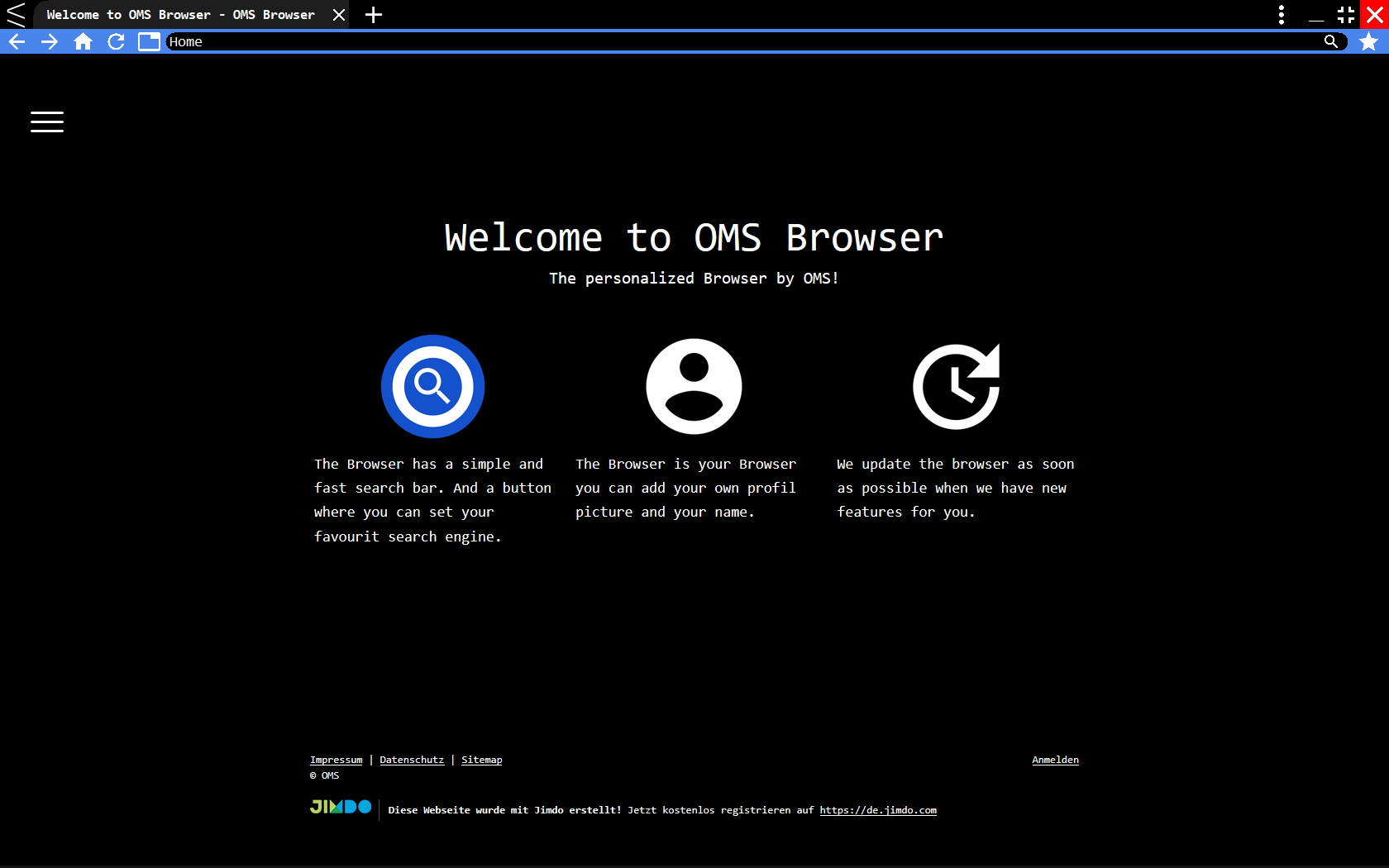
Task: Open the Impressum link
Action: 336,759
